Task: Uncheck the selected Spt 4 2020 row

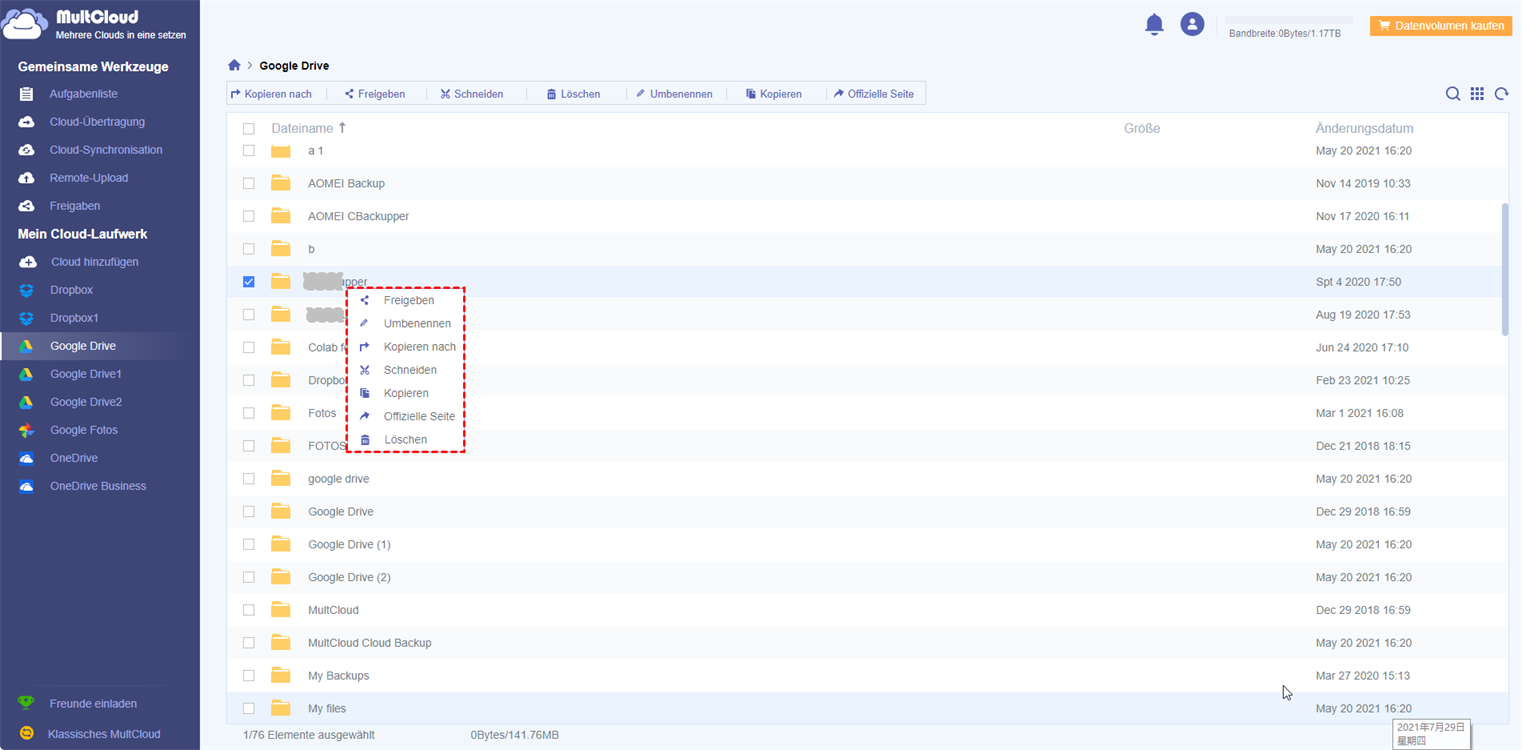Action: [249, 282]
